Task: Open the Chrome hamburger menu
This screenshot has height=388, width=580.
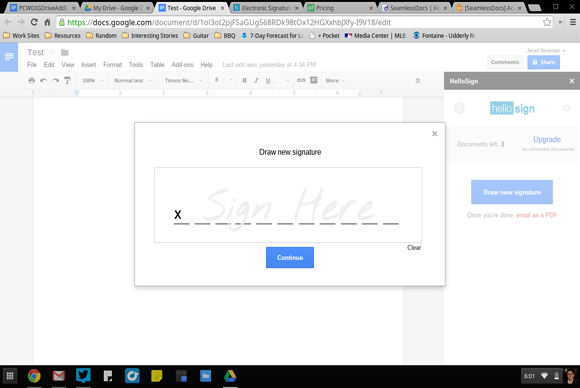Action: click(573, 22)
